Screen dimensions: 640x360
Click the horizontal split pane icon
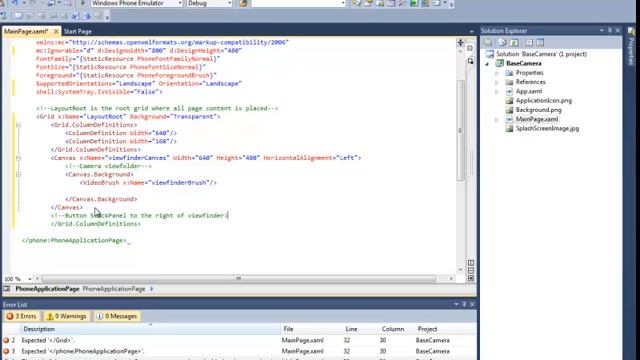click(471, 271)
